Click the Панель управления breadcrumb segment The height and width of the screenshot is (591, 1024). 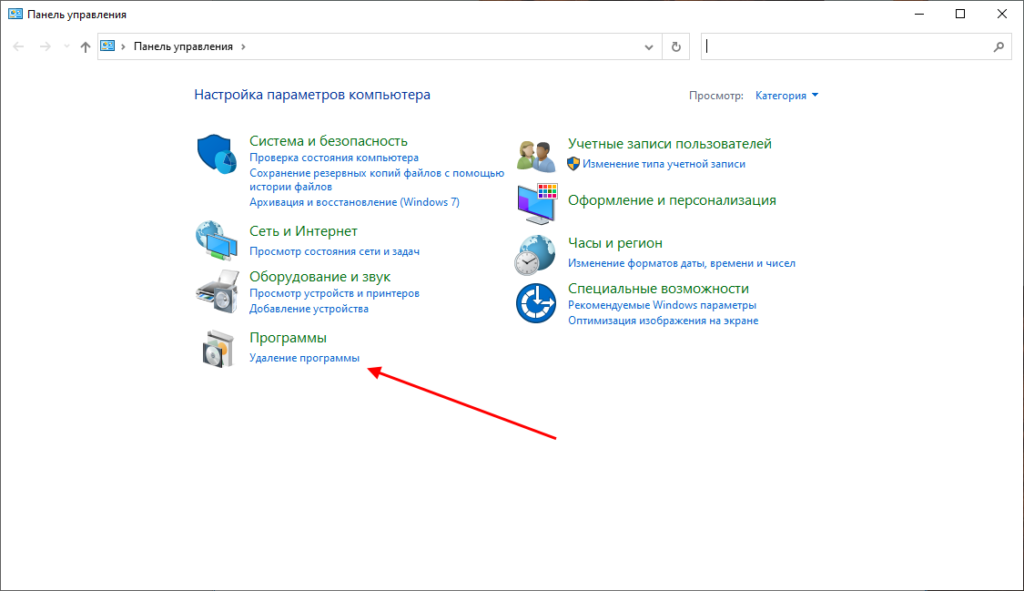(183, 46)
